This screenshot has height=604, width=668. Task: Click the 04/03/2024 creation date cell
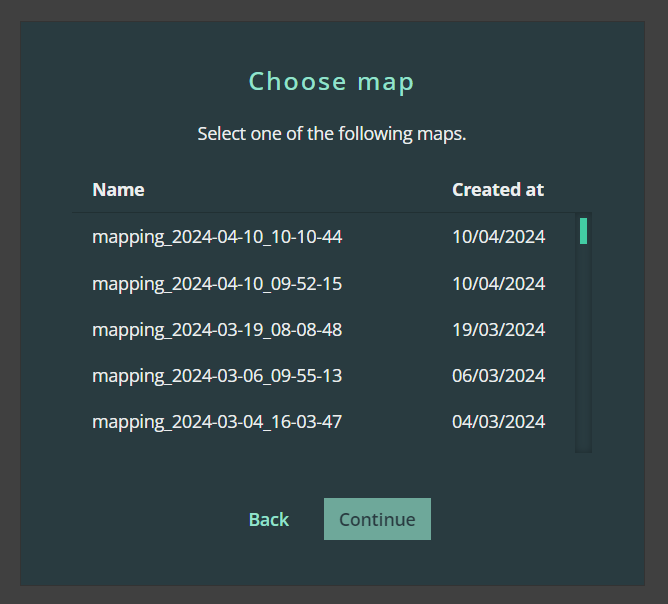pos(498,422)
